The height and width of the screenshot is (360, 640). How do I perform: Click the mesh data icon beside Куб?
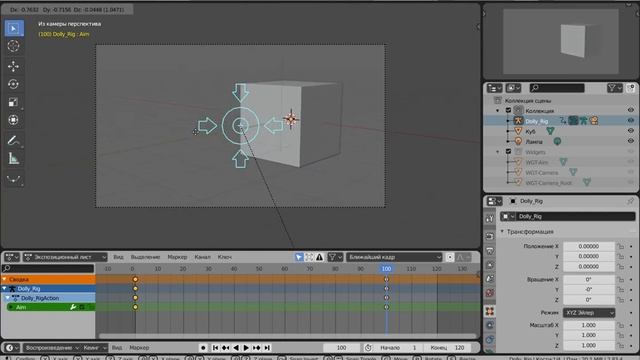coord(550,131)
